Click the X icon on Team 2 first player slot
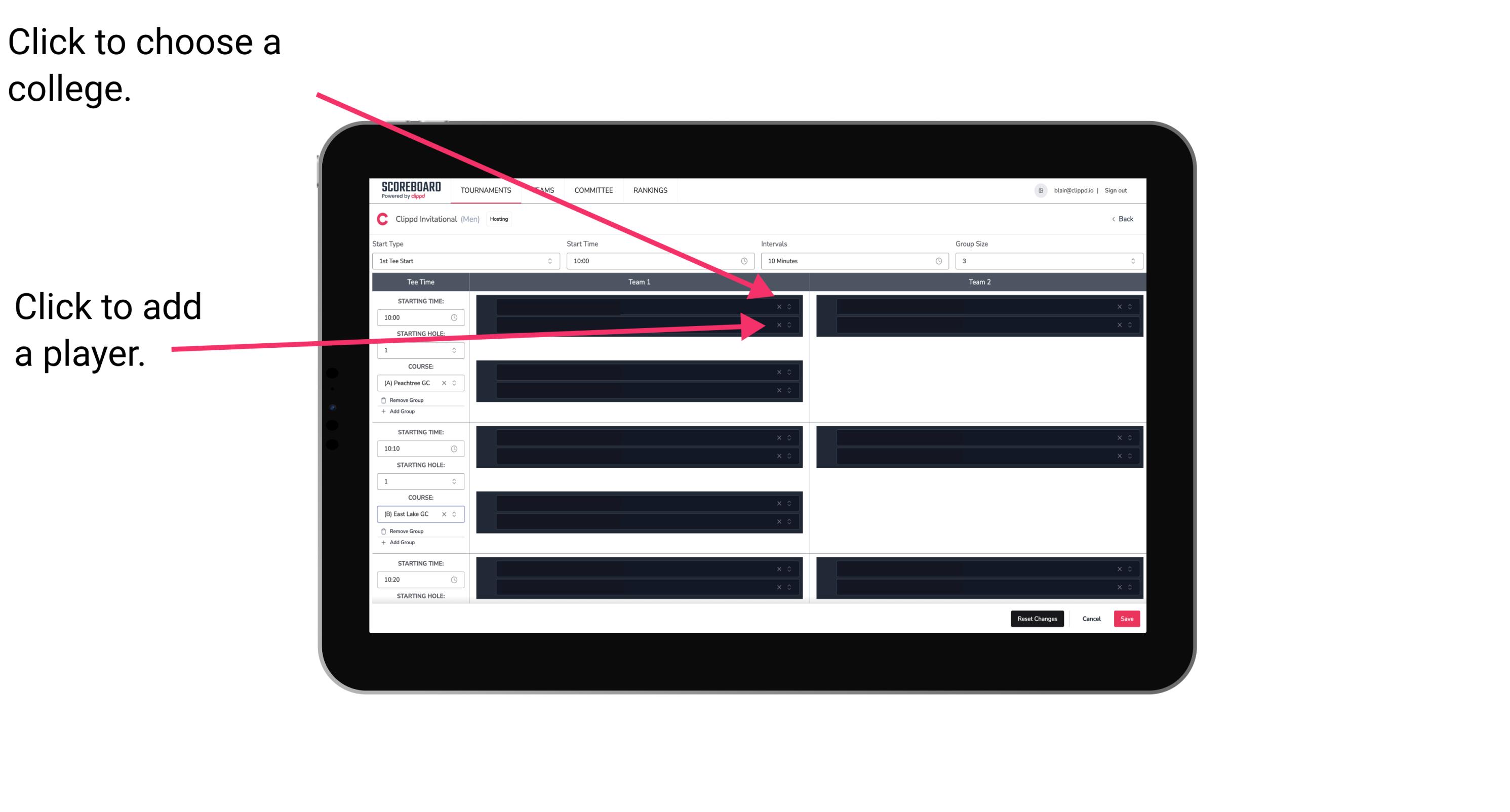Viewport: 1510px width, 812px height. [x=1119, y=307]
